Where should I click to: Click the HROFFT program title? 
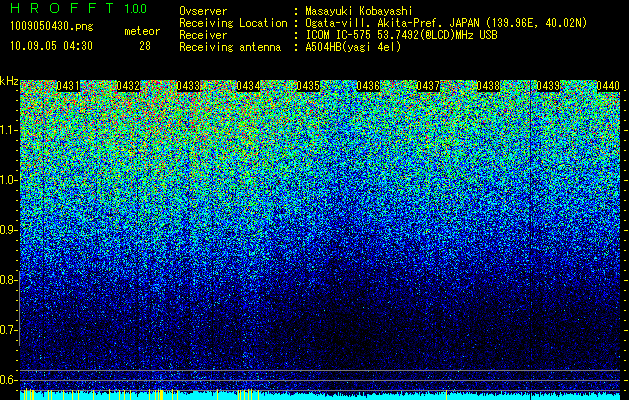(x=63, y=8)
